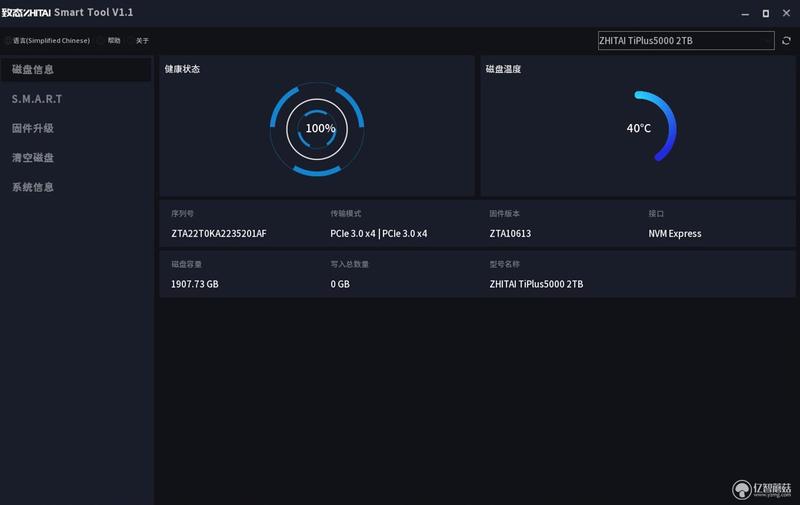Select the 磁盘信息 sidebar tab
Screen dimensions: 800x505
point(76,69)
